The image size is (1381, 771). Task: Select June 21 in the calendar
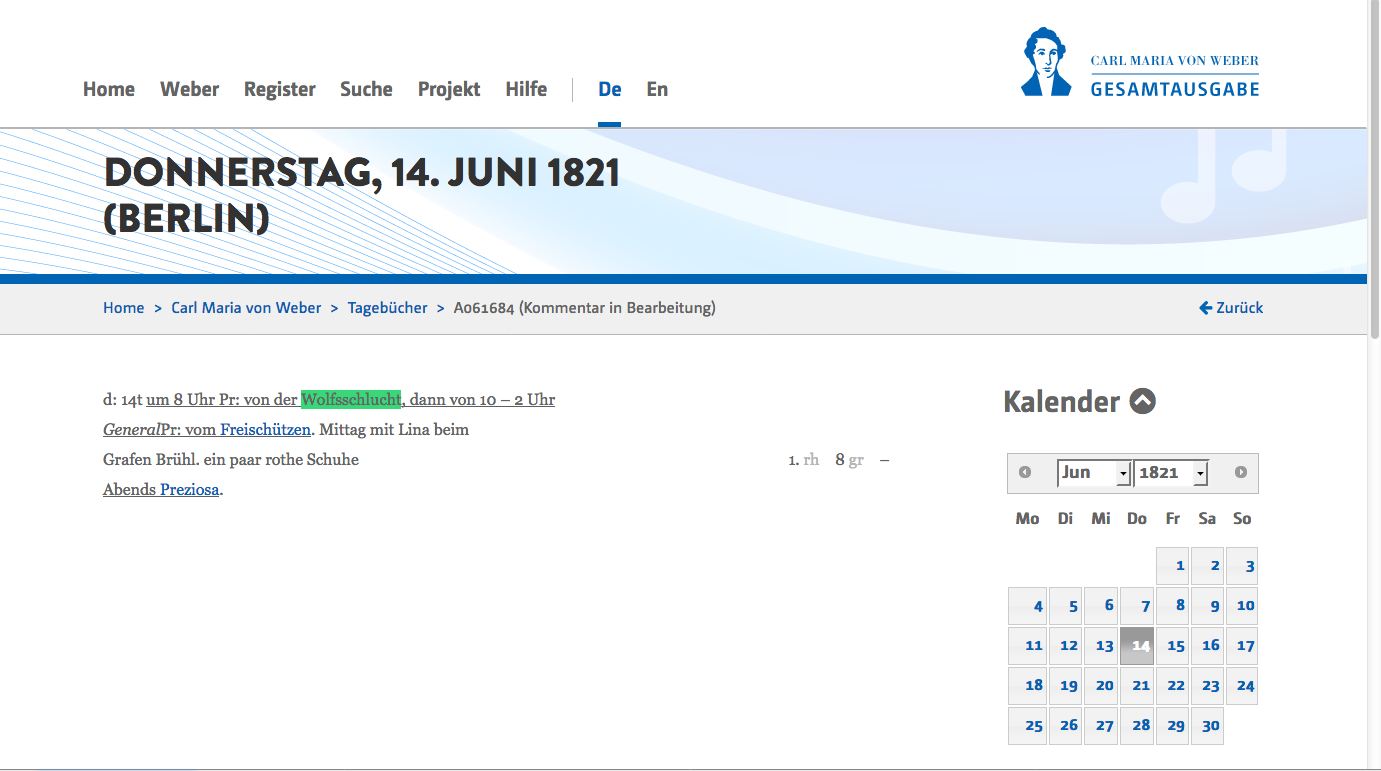(1137, 686)
